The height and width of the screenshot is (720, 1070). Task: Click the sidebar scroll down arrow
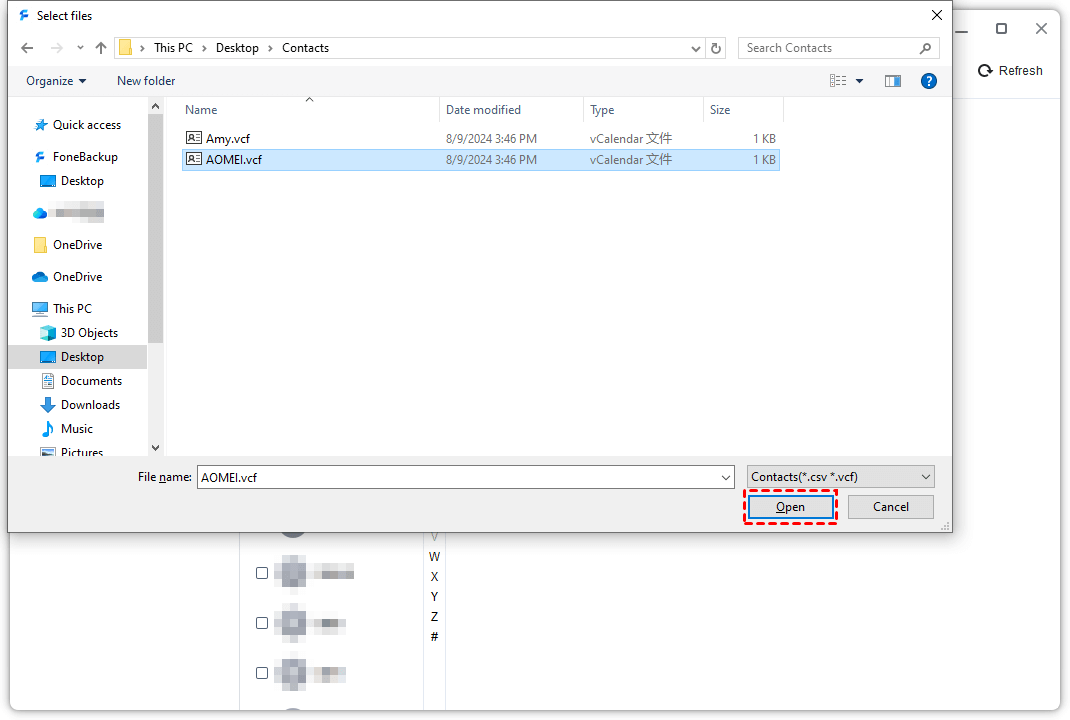coord(156,448)
